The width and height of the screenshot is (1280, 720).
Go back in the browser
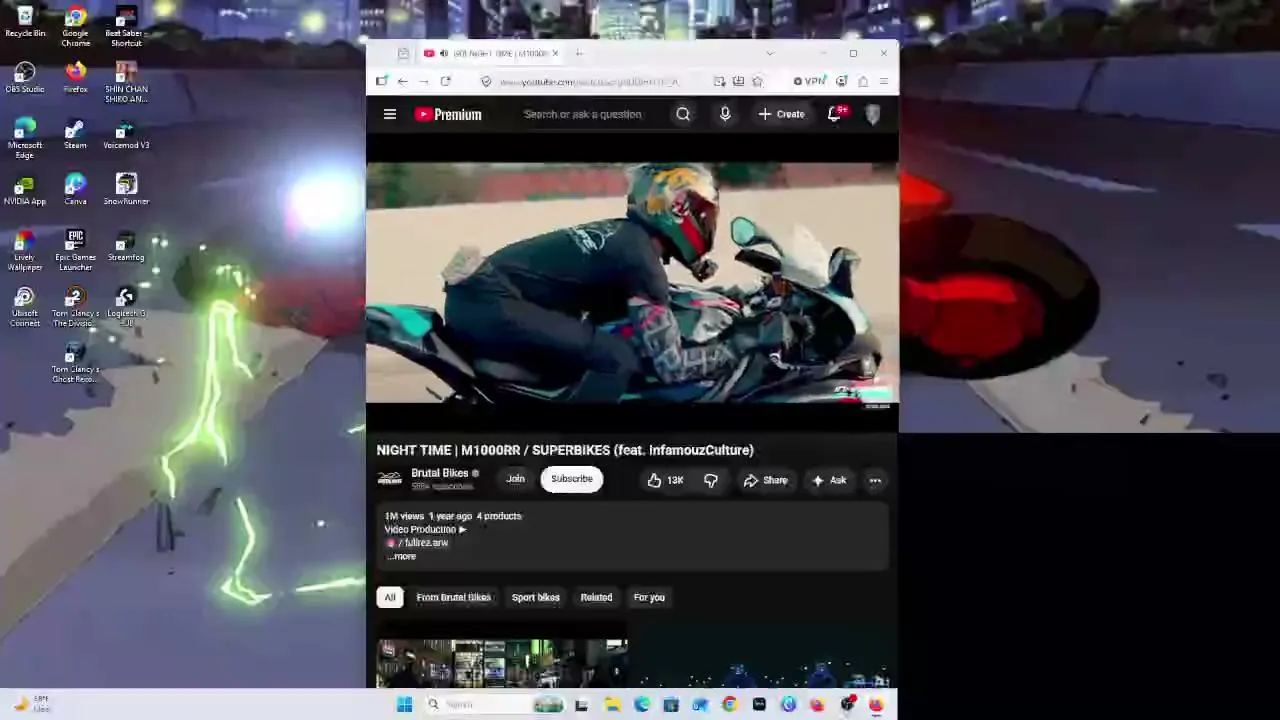coord(402,81)
